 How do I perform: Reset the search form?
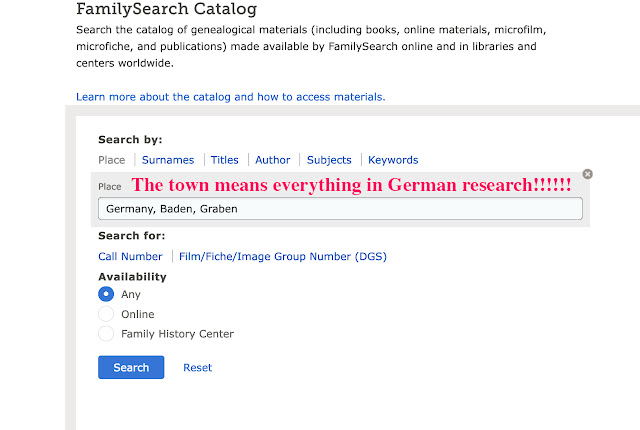[198, 368]
